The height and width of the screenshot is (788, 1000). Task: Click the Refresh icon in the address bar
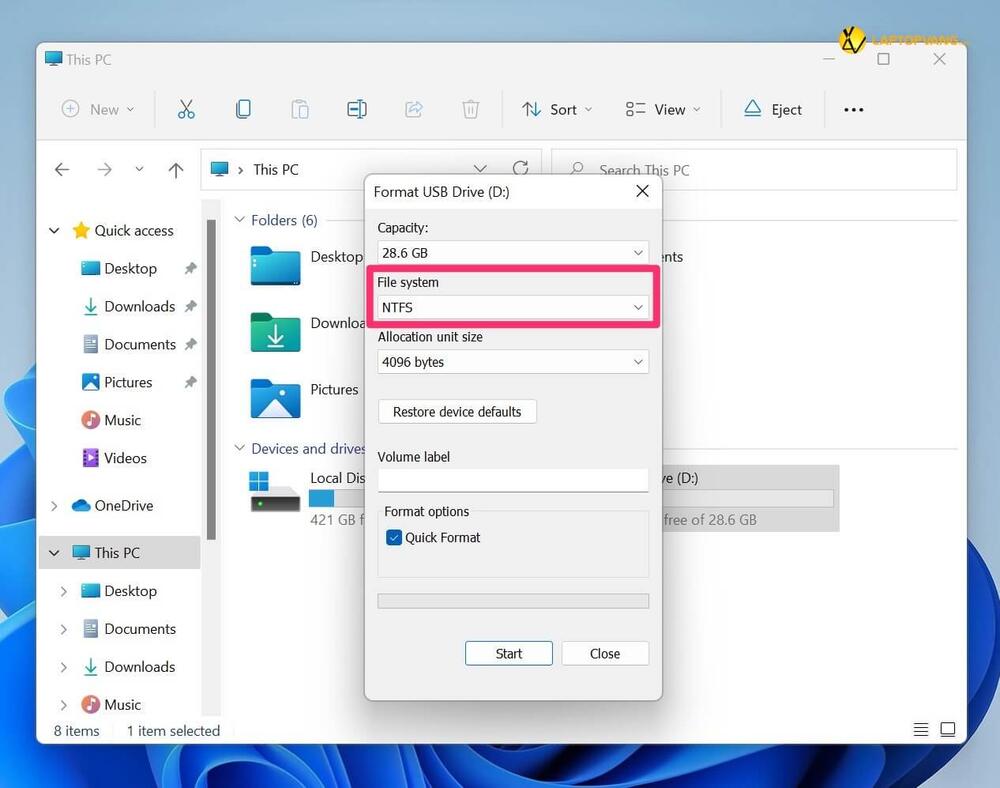(519, 168)
